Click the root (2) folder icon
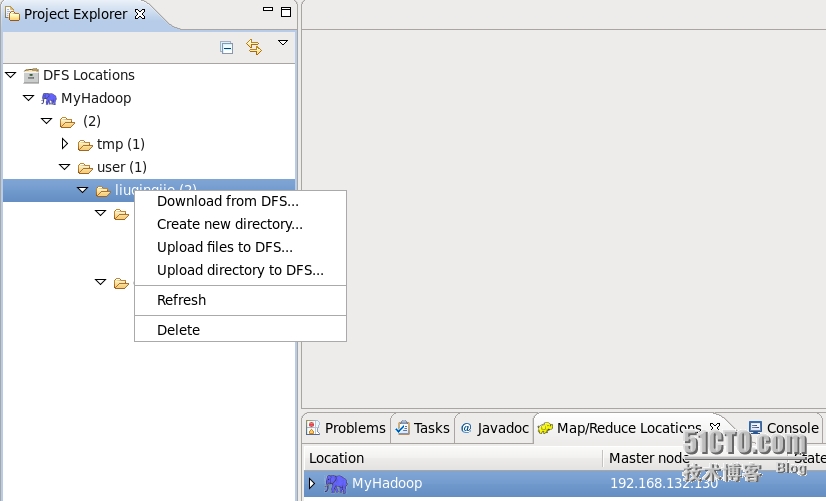The height and width of the screenshot is (501, 826). click(x=67, y=122)
